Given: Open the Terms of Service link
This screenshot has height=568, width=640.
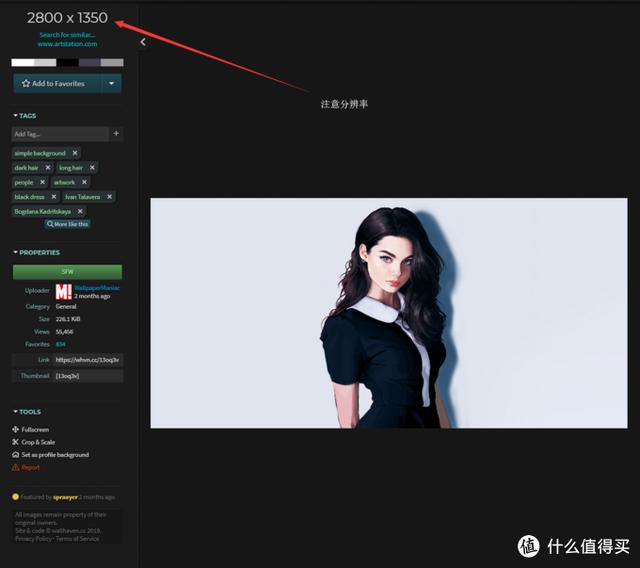Looking at the screenshot, I should tap(77, 539).
